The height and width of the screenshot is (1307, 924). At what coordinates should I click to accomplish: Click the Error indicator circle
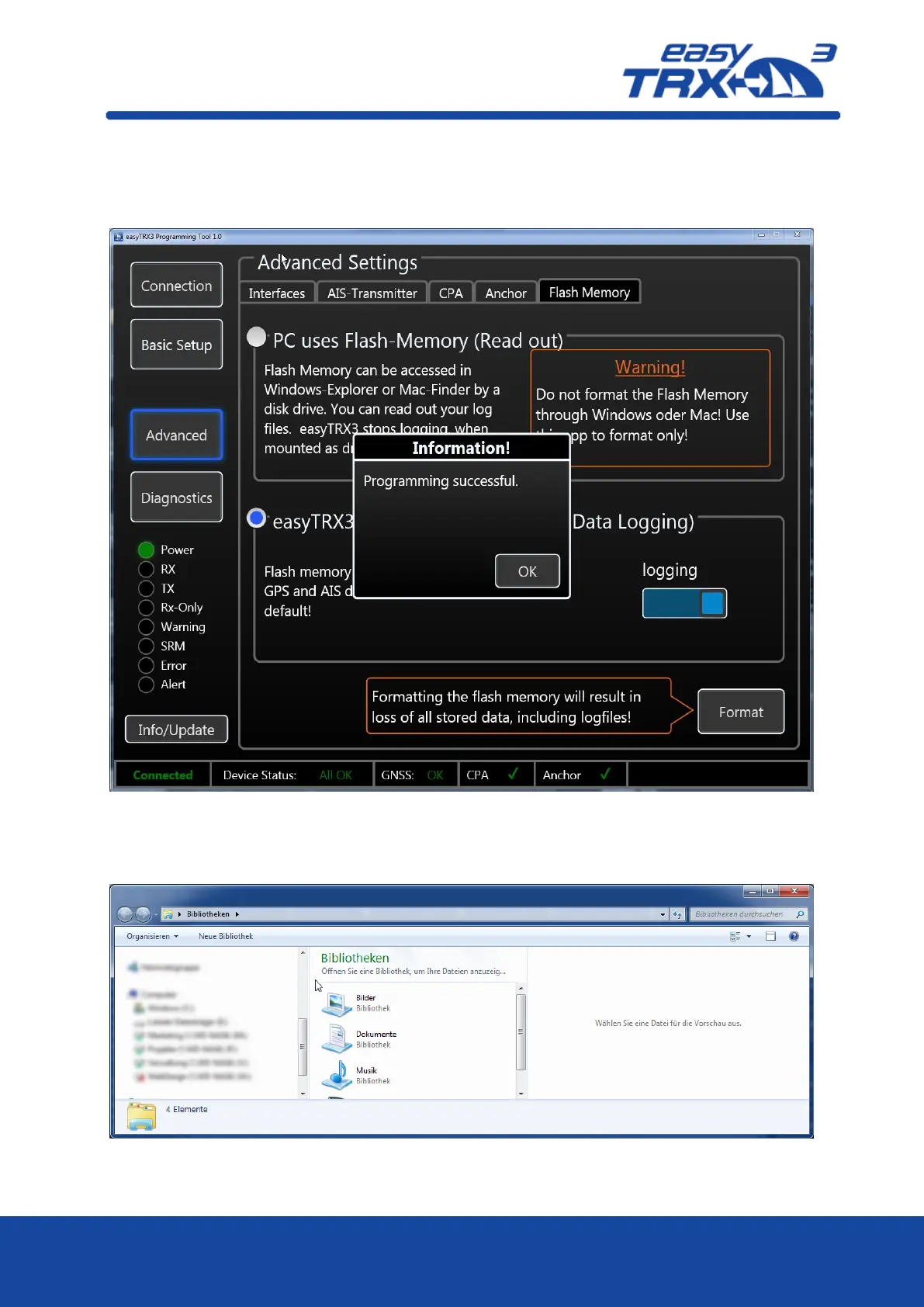point(146,665)
